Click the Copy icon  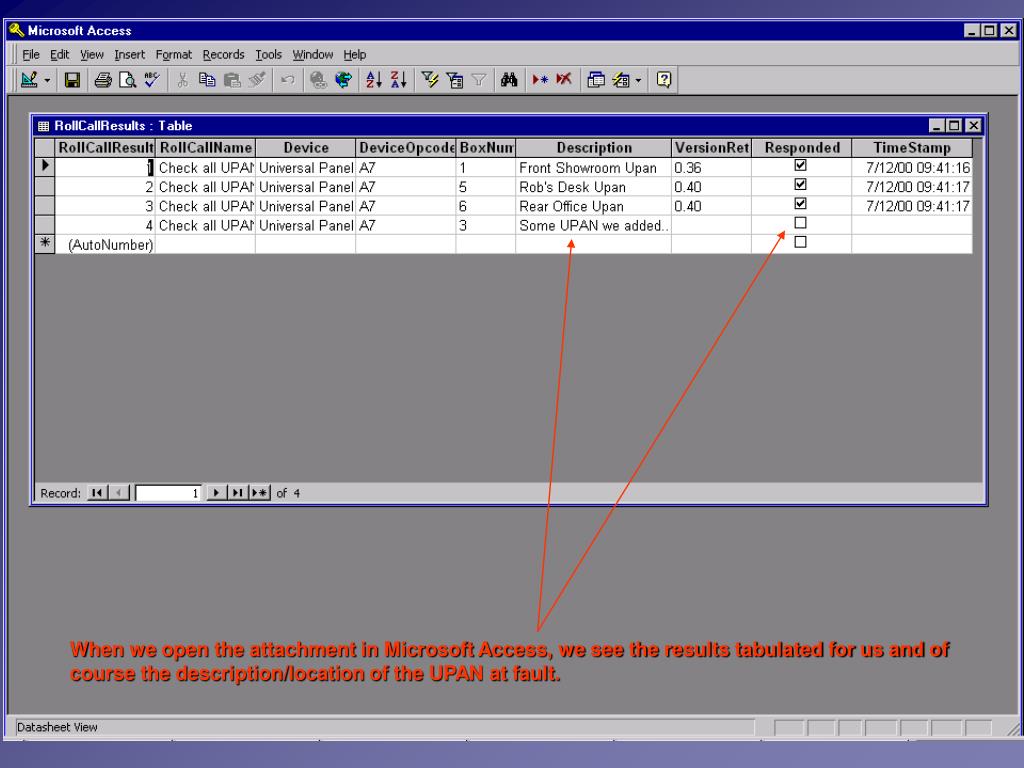pyautogui.click(x=207, y=80)
